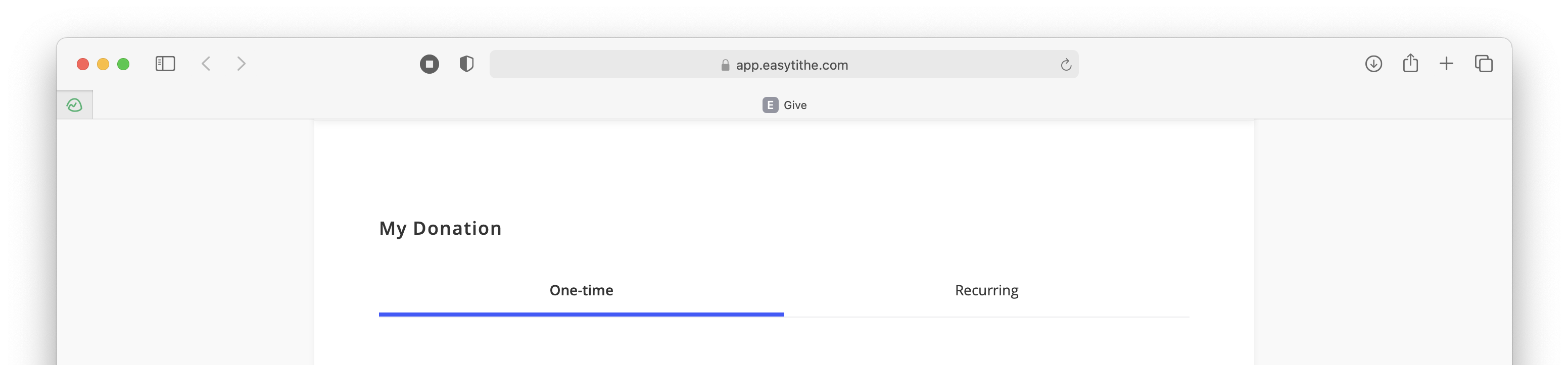
Task: Open the privacy shield report
Action: (466, 64)
